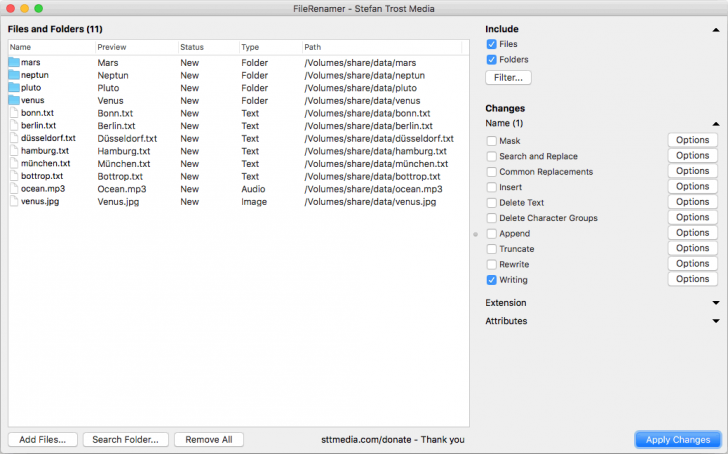Screen dimensions: 728x454
Task: Collapse the Name (1) section arrow
Action: pos(716,124)
